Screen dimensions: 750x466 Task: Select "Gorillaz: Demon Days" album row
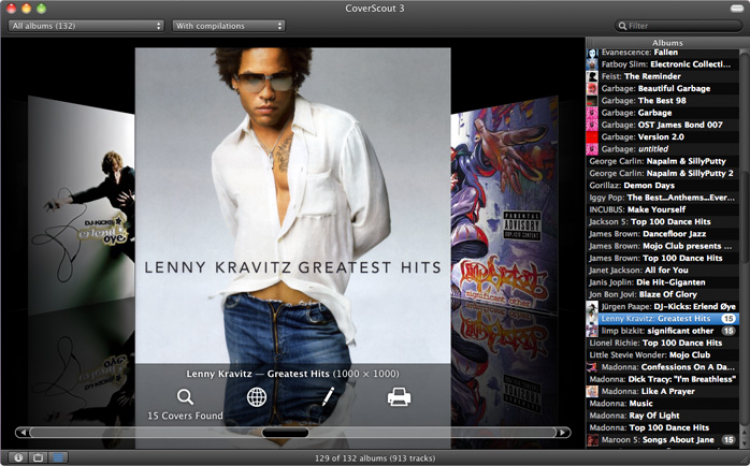646,185
